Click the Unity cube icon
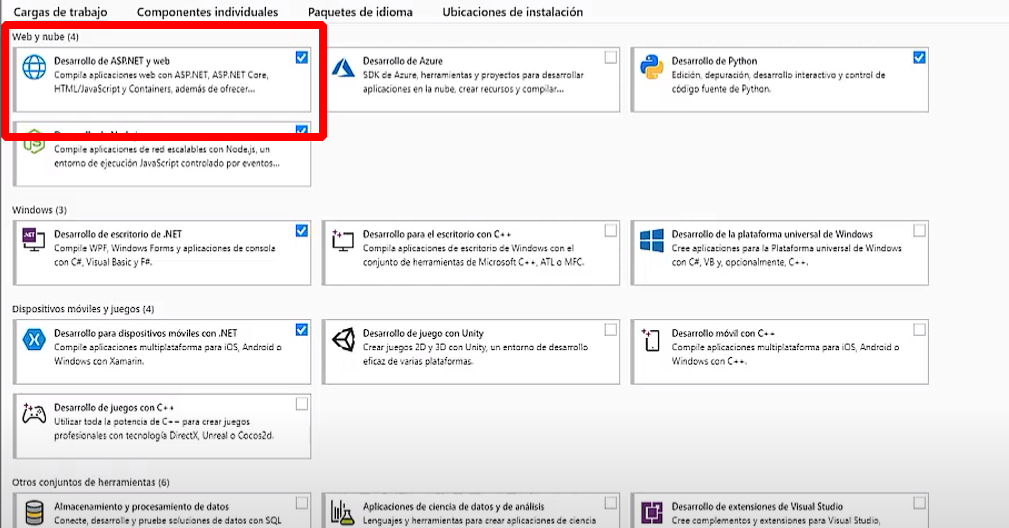The width and height of the screenshot is (1009, 528). [343, 339]
